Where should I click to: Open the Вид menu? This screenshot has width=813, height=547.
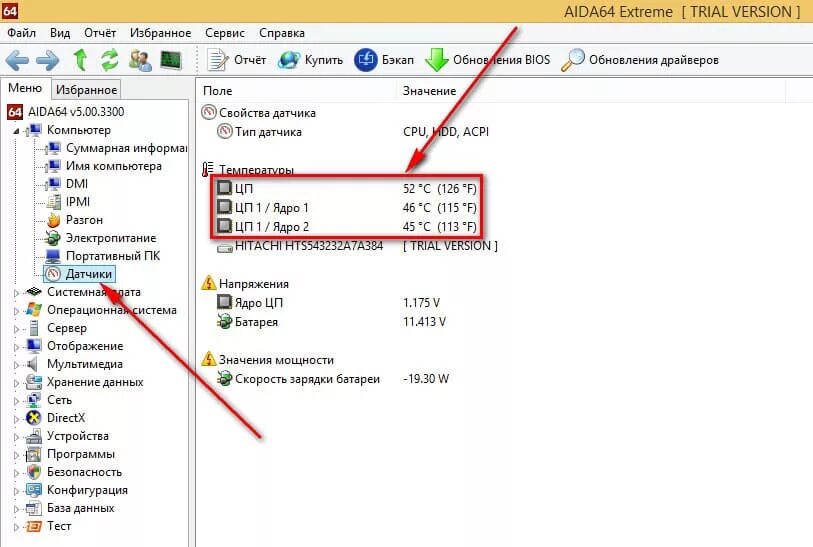point(60,33)
